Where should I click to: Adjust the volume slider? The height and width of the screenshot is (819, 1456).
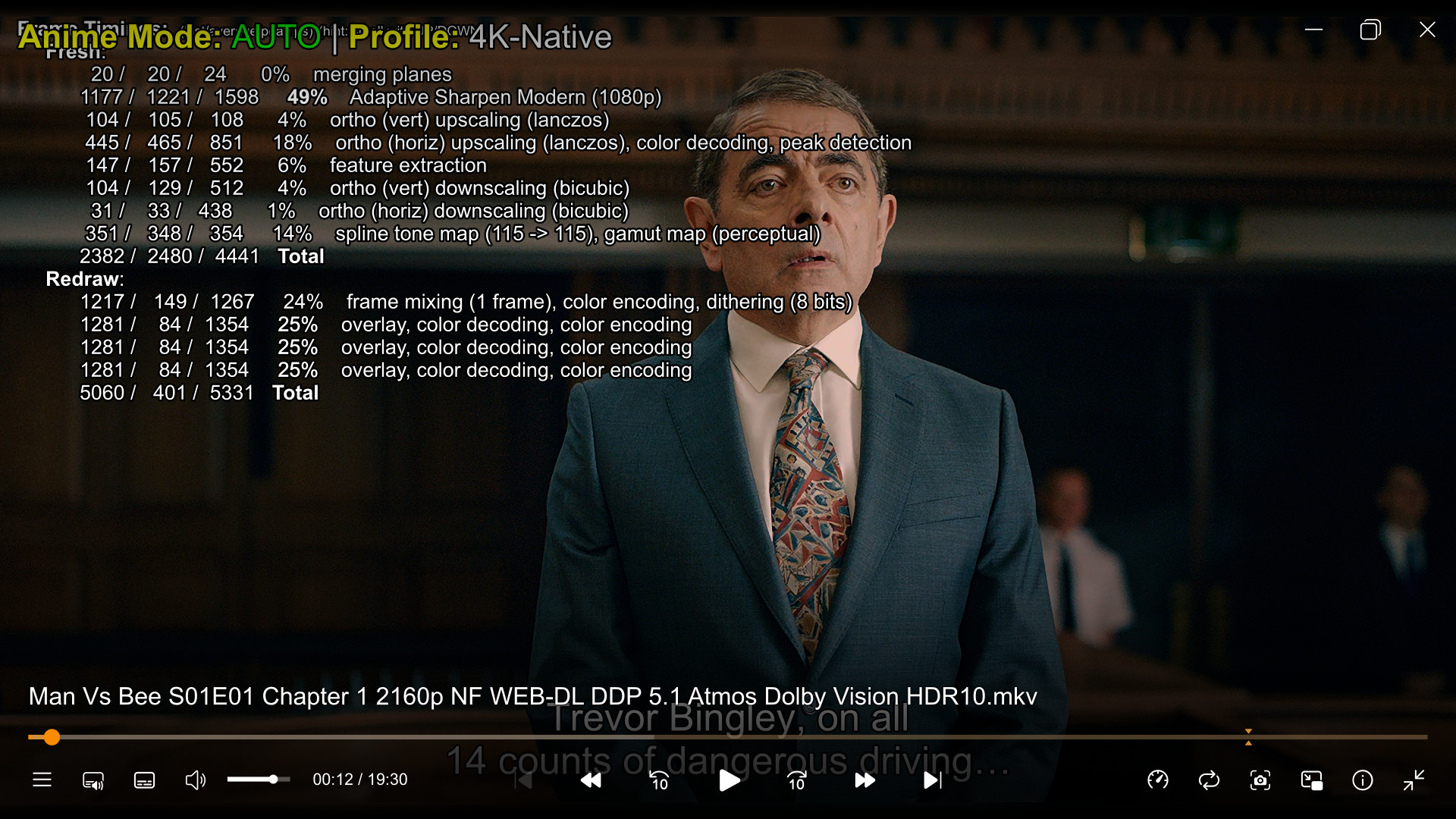[x=258, y=779]
